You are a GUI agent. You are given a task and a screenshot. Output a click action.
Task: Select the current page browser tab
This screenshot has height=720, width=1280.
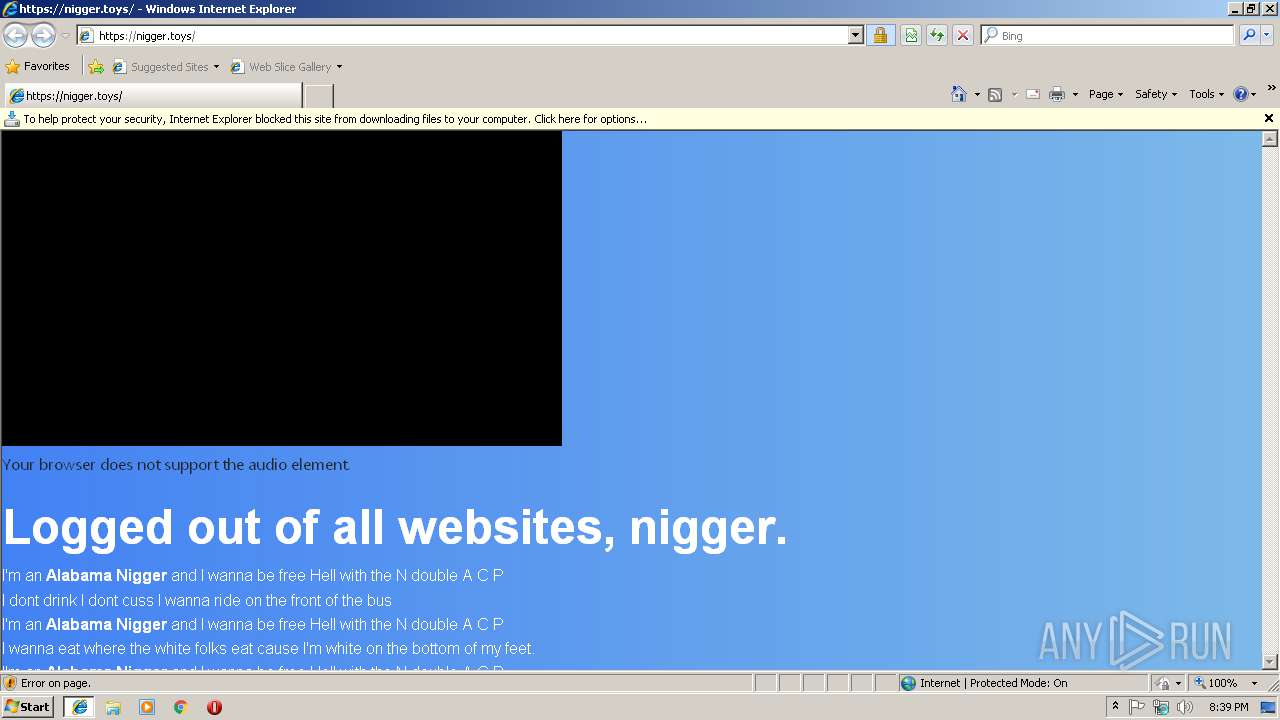pos(153,96)
